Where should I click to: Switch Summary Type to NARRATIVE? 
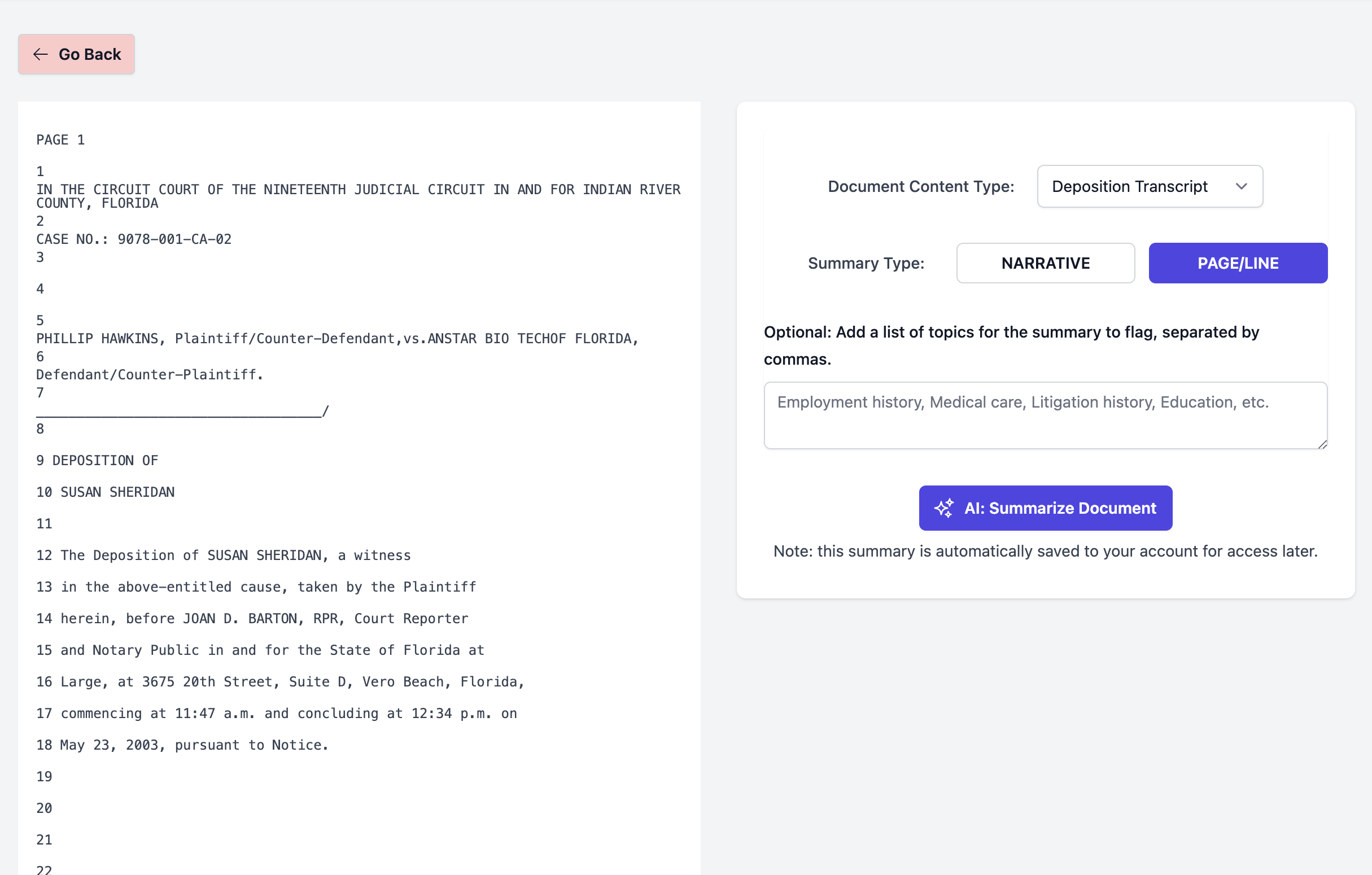[1045, 262]
